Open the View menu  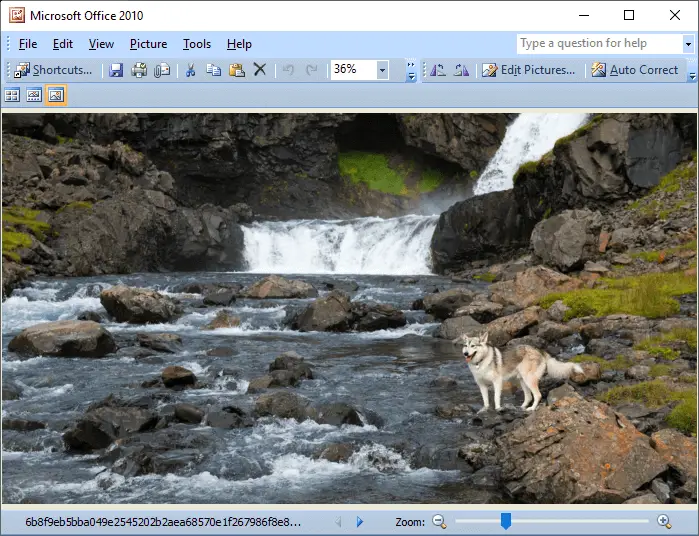(101, 44)
